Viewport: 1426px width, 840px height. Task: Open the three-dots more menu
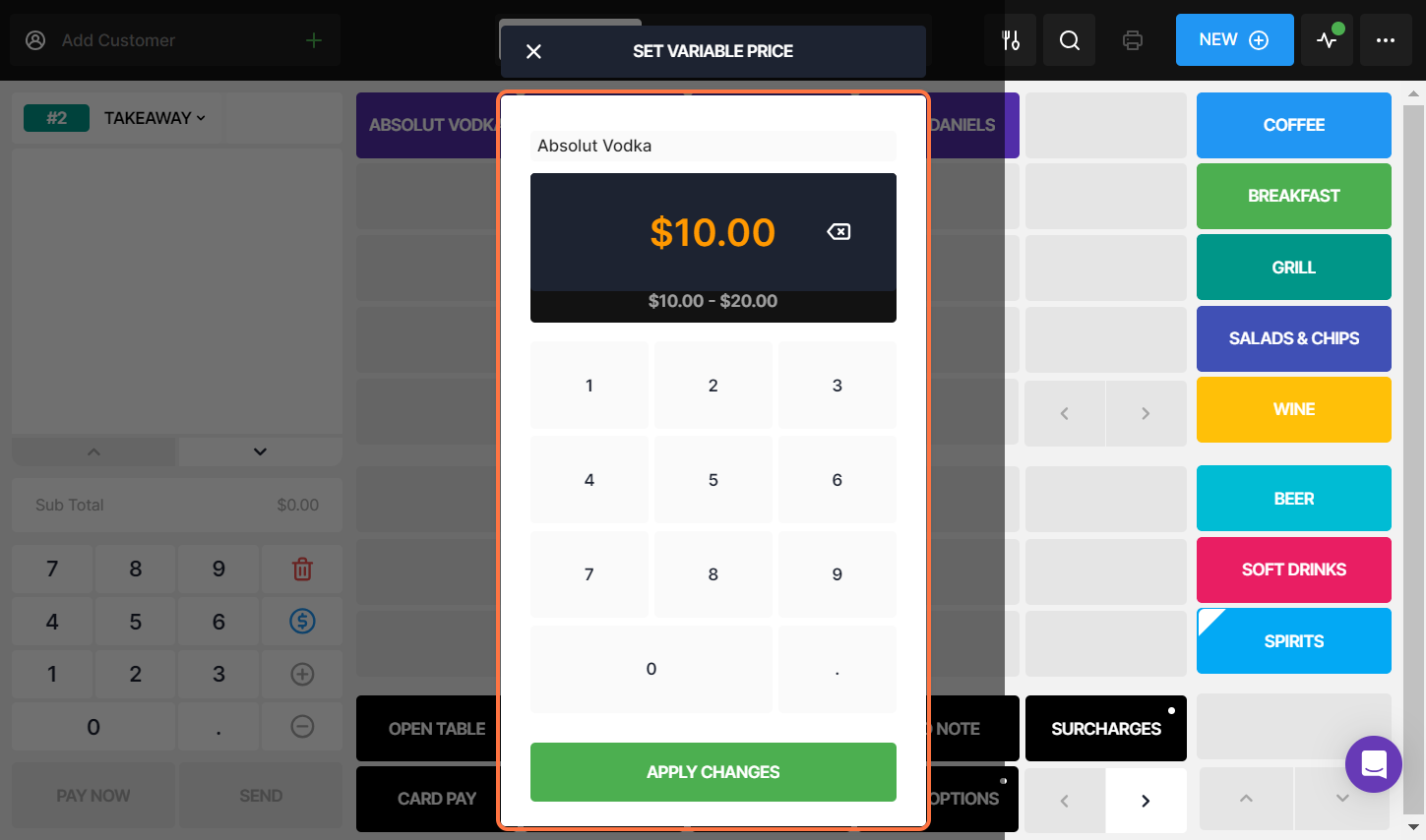pos(1386,40)
